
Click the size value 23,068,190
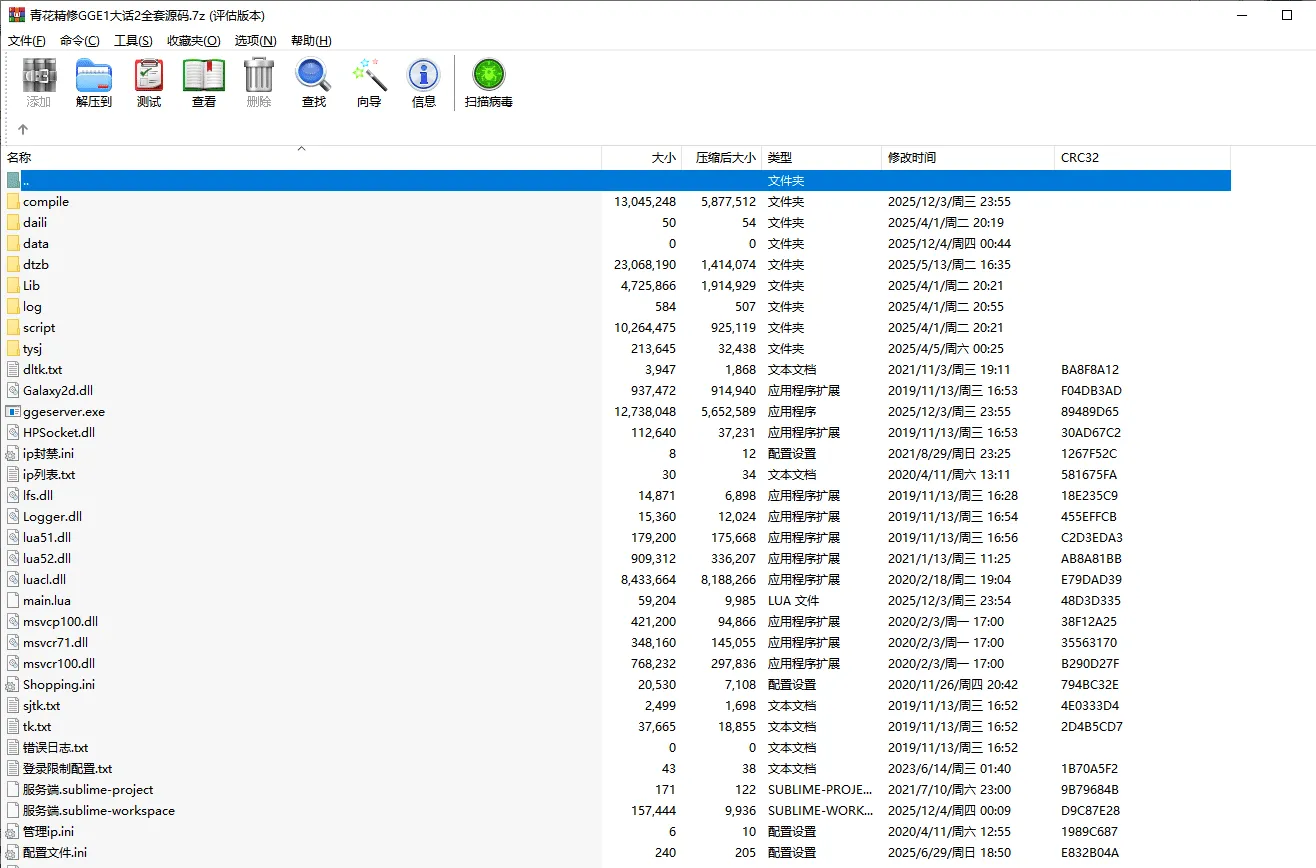[645, 264]
